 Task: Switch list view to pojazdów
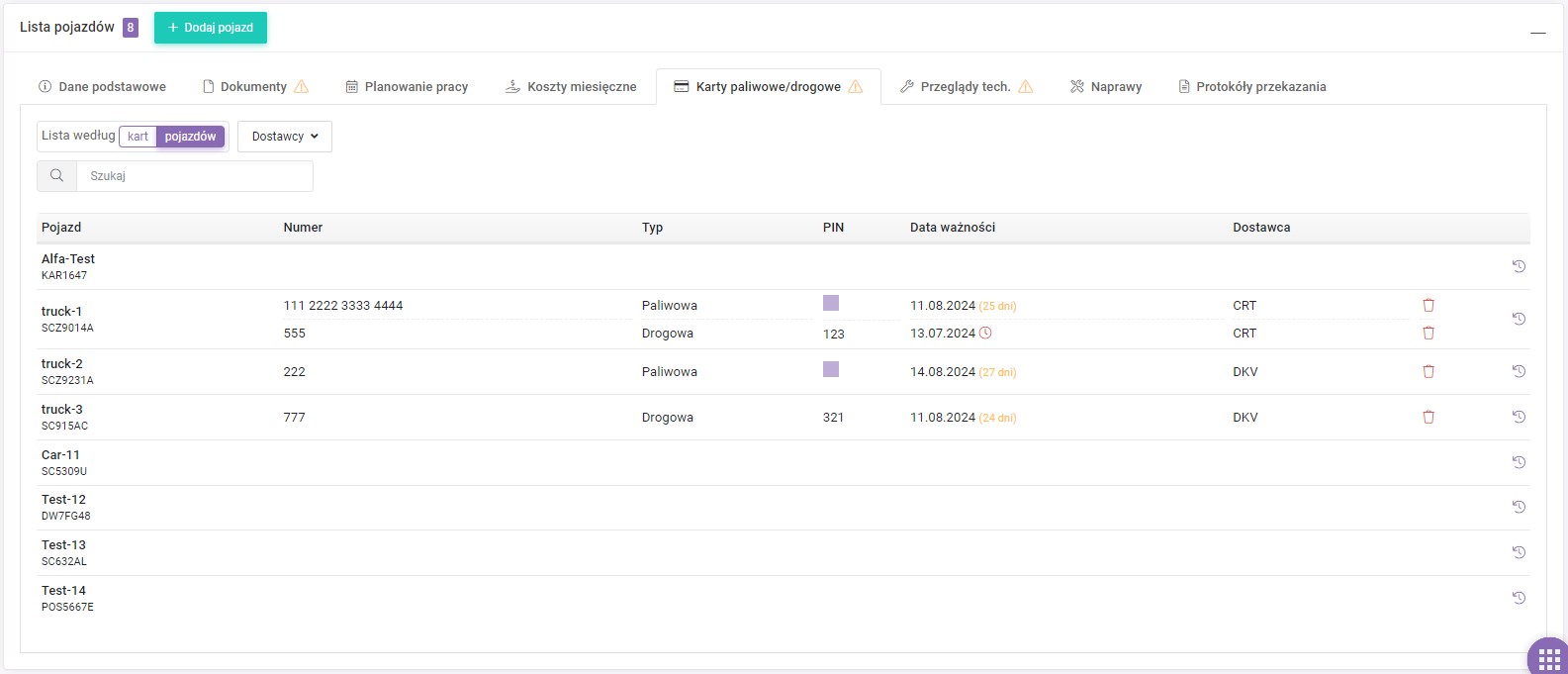point(190,137)
